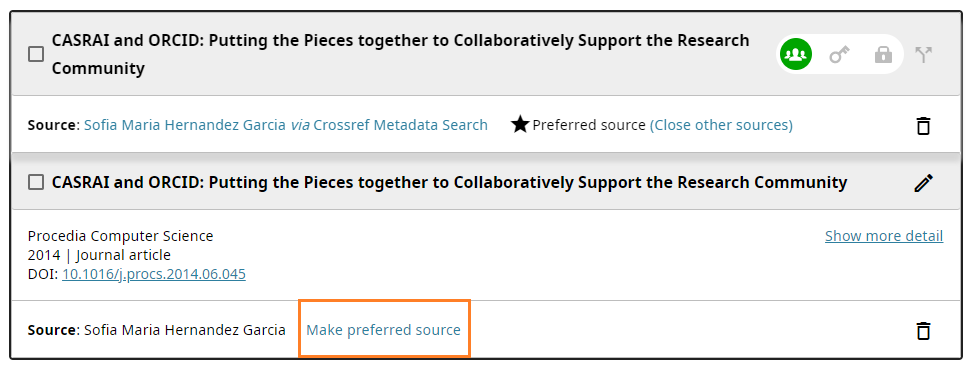Collapse sources via Close other sources

coord(721,125)
